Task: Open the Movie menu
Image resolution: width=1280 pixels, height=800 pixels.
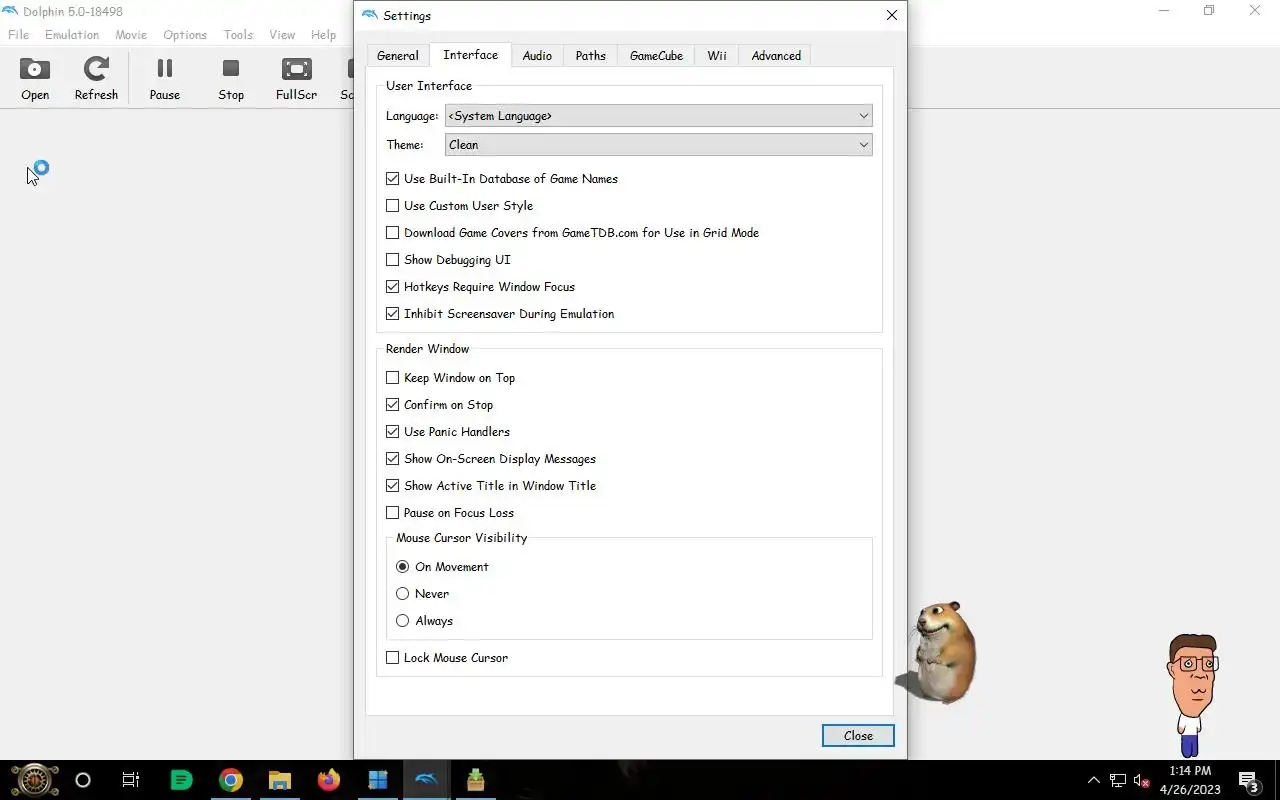Action: click(131, 35)
